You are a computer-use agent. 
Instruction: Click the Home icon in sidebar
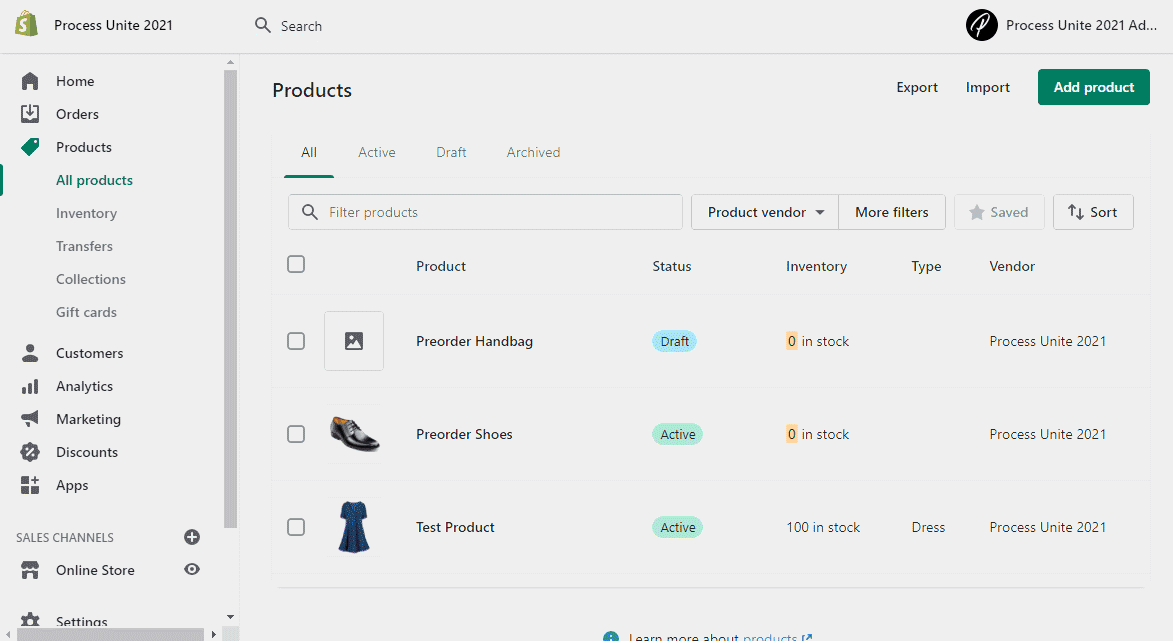(30, 81)
